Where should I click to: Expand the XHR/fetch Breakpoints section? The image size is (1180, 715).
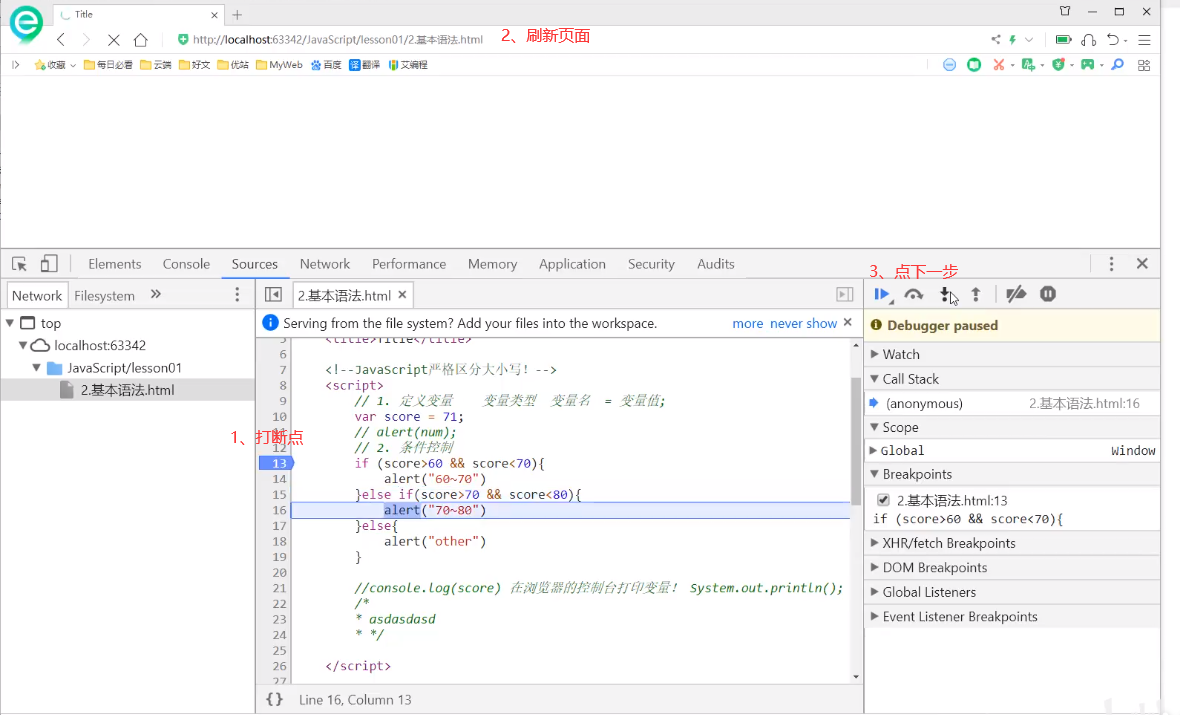pyautogui.click(x=948, y=543)
